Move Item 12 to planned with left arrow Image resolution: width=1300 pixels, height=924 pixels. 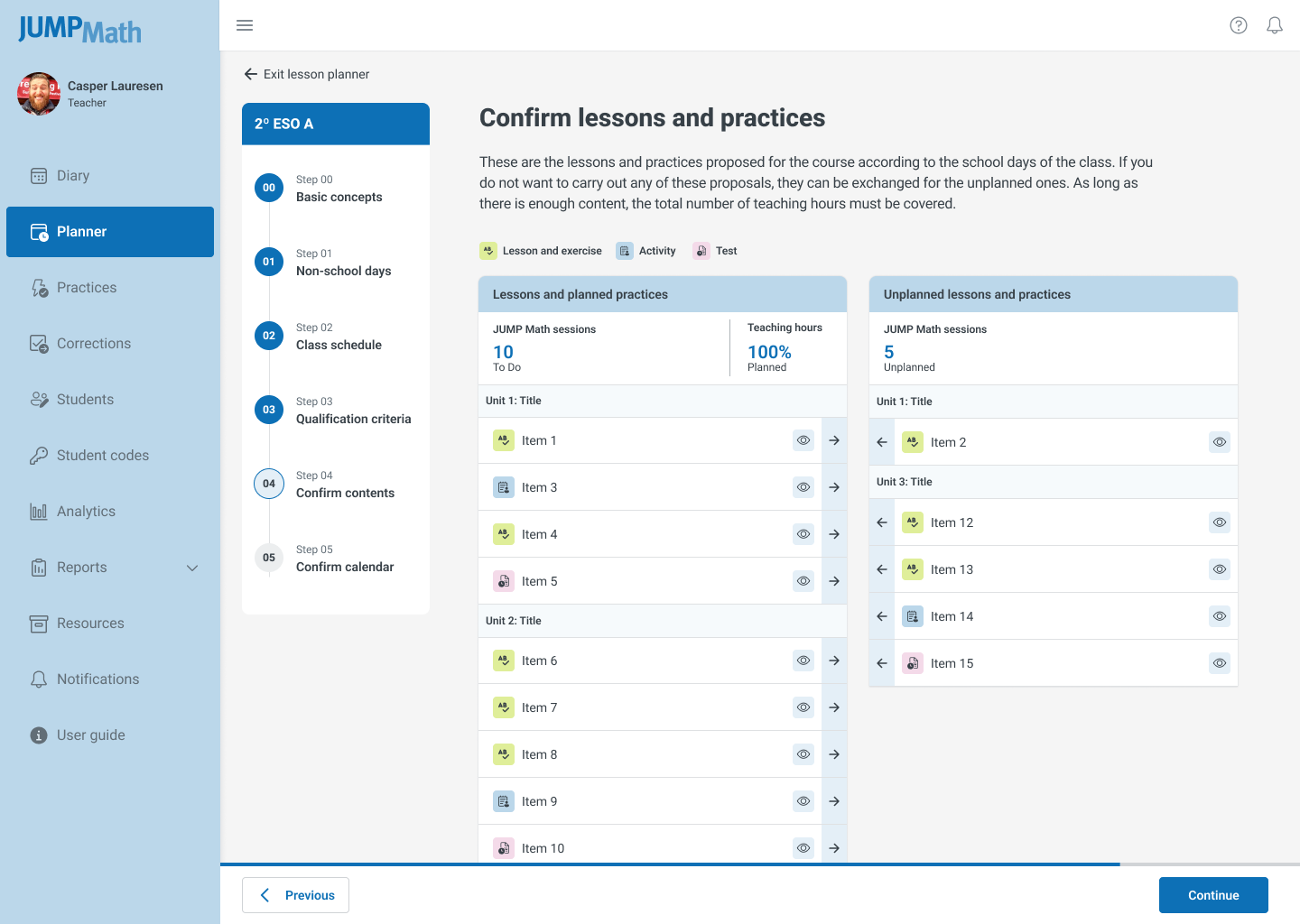882,522
